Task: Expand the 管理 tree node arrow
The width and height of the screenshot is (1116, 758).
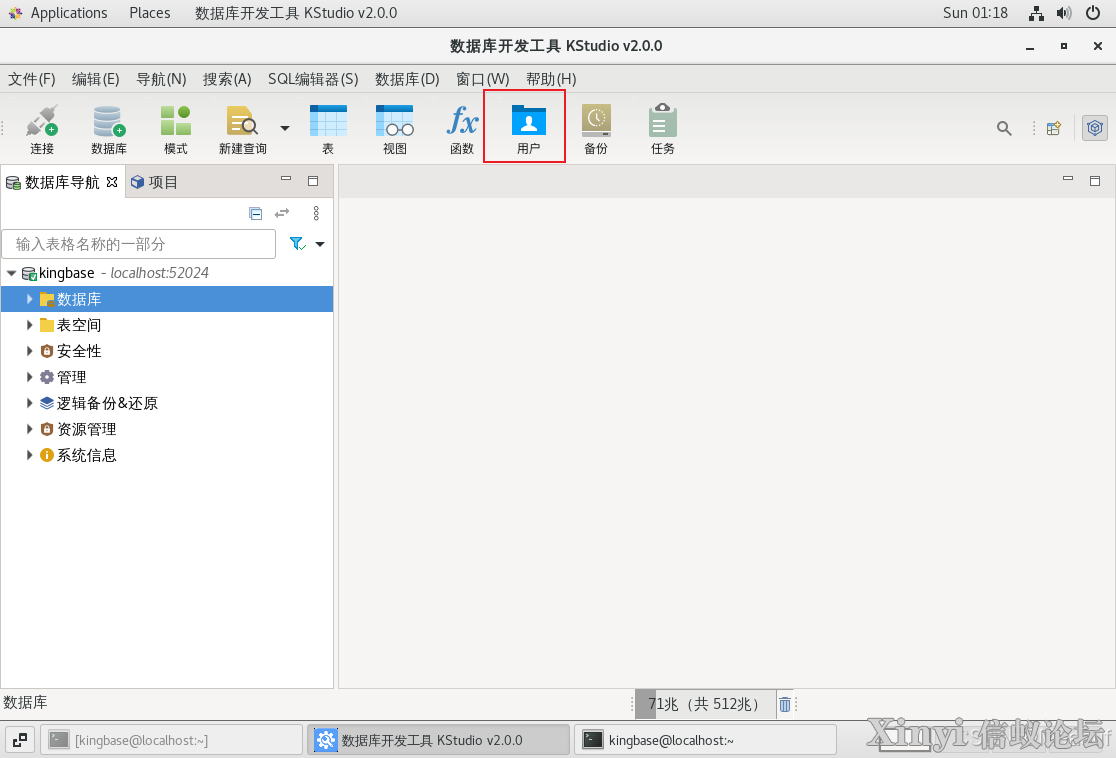Action: (x=29, y=377)
